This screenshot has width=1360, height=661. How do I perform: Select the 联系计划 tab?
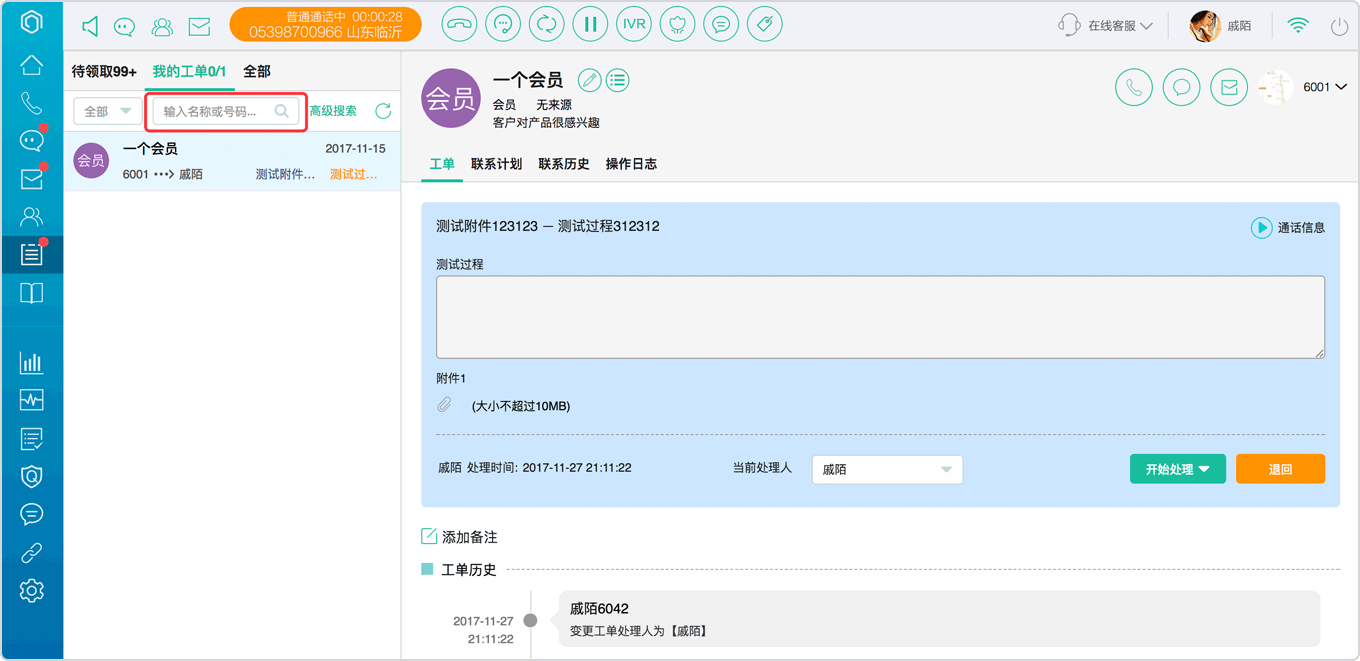(497, 164)
